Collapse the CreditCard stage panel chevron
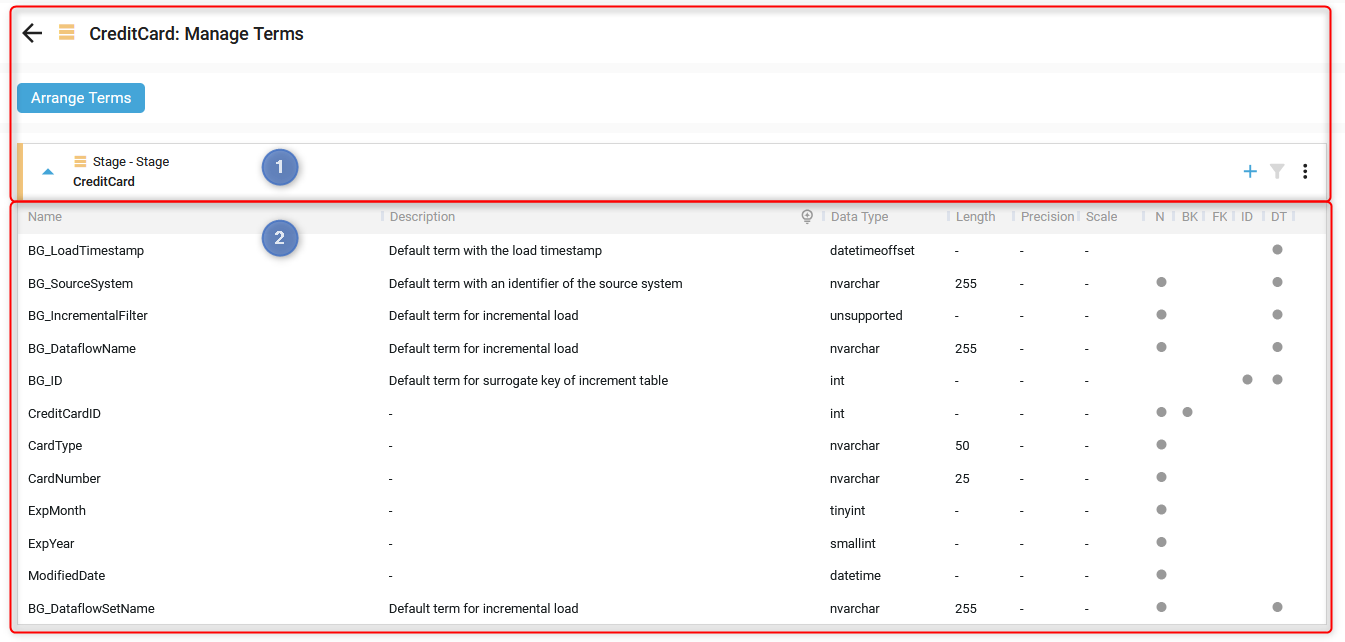 [48, 172]
